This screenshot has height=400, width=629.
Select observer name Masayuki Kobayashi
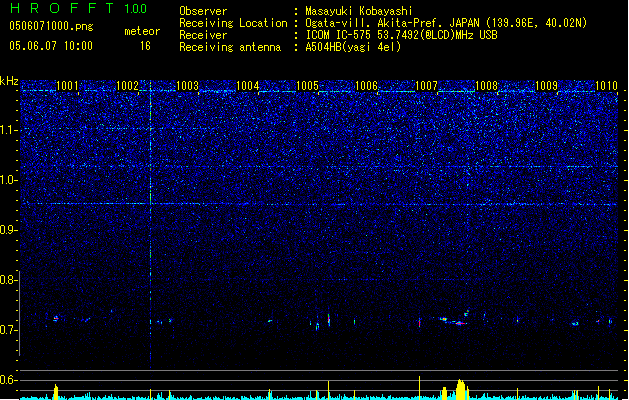pos(359,11)
